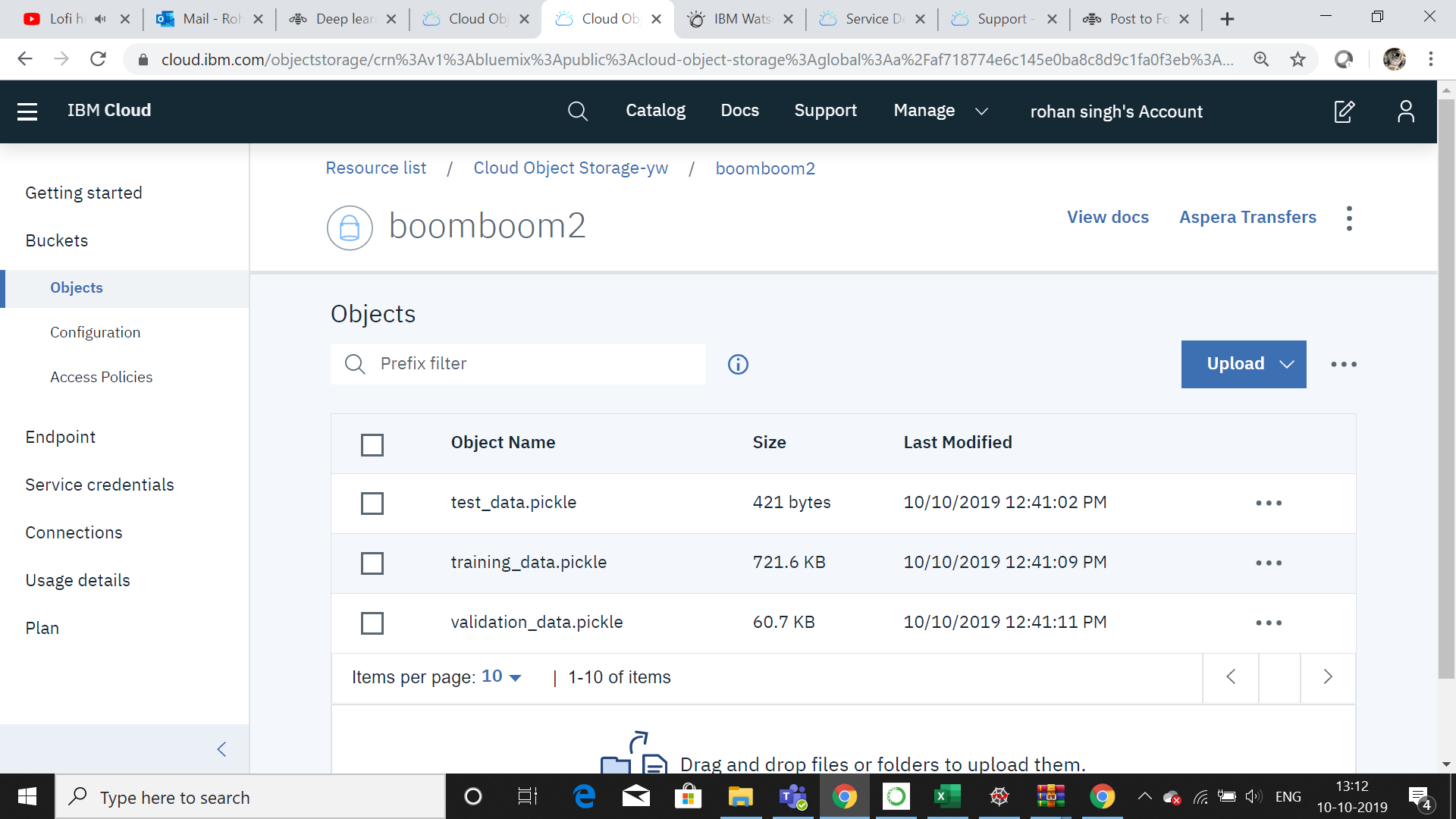
Task: Click the browser address bar URL
Action: (x=698, y=59)
